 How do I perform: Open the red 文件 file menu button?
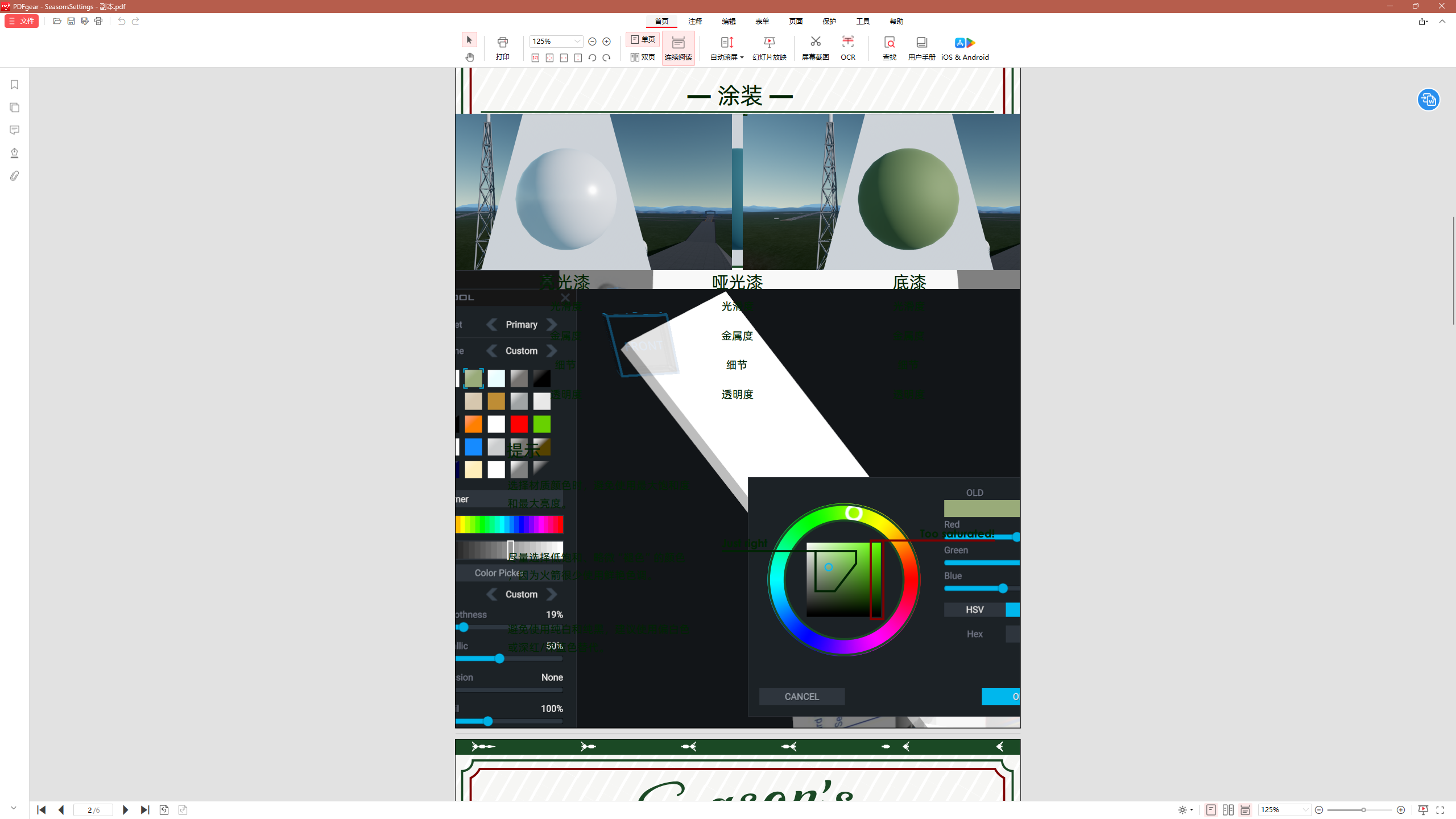coord(22,21)
